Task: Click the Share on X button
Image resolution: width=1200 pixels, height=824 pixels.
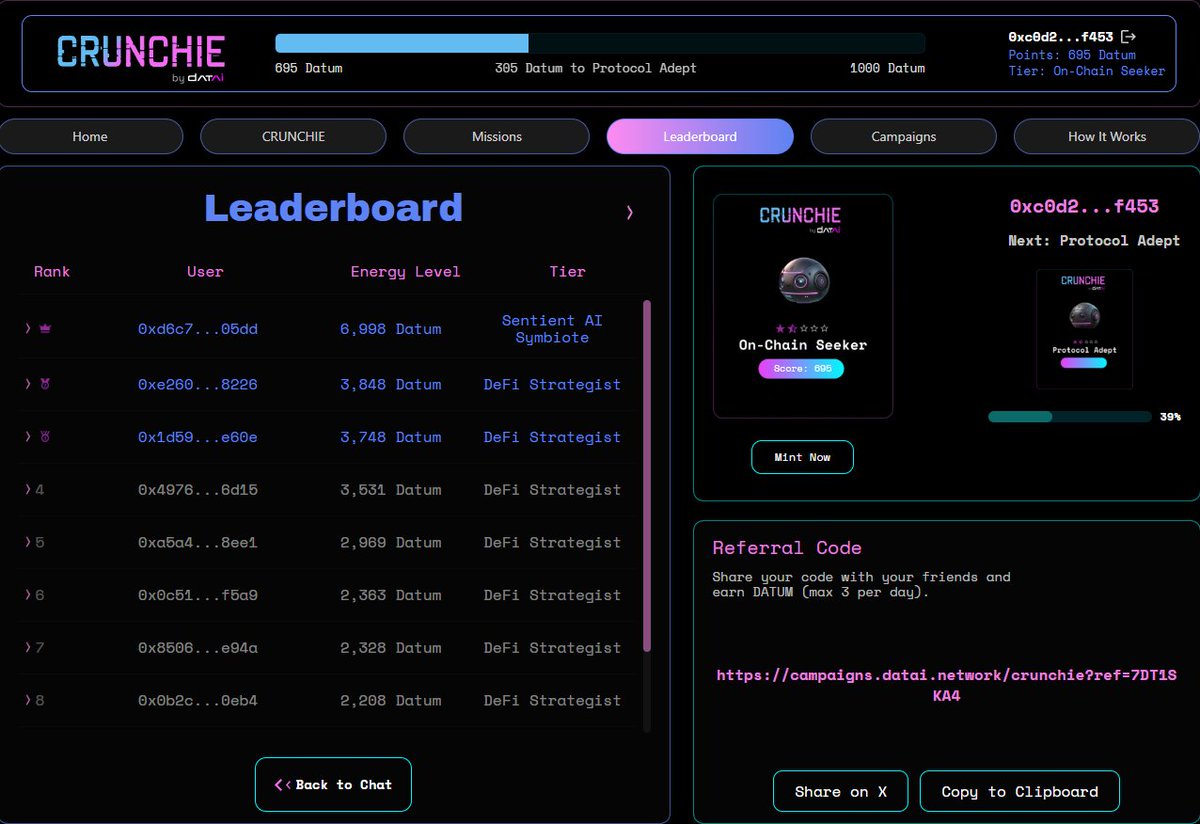Action: pyautogui.click(x=840, y=791)
